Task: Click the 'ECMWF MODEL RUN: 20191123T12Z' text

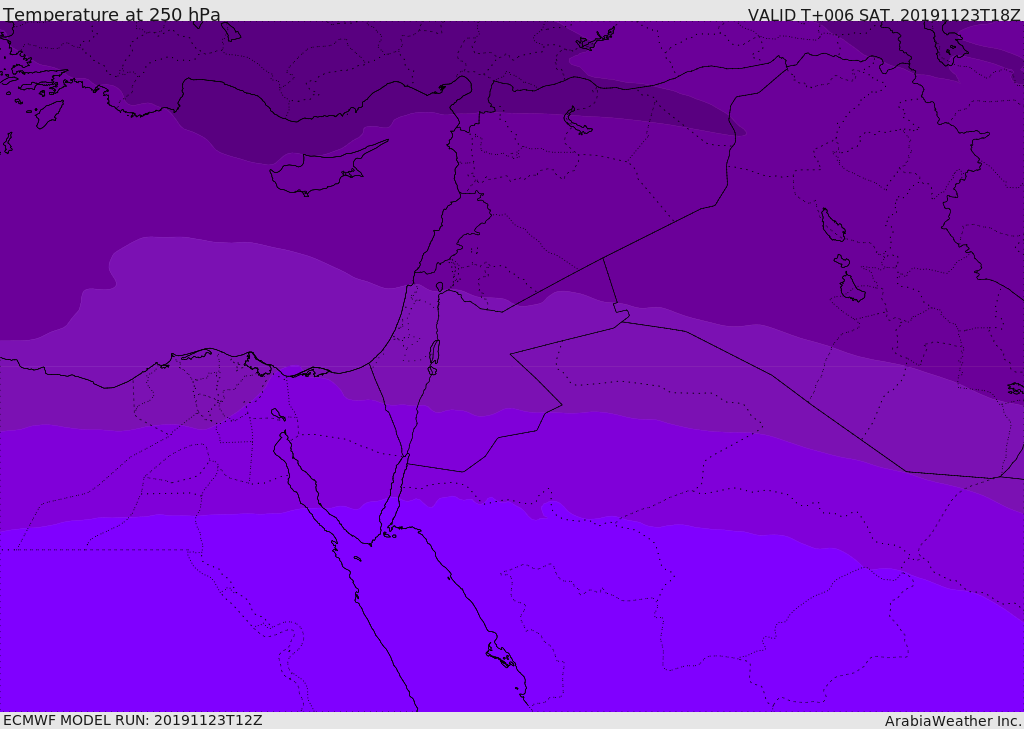Action: pos(133,720)
